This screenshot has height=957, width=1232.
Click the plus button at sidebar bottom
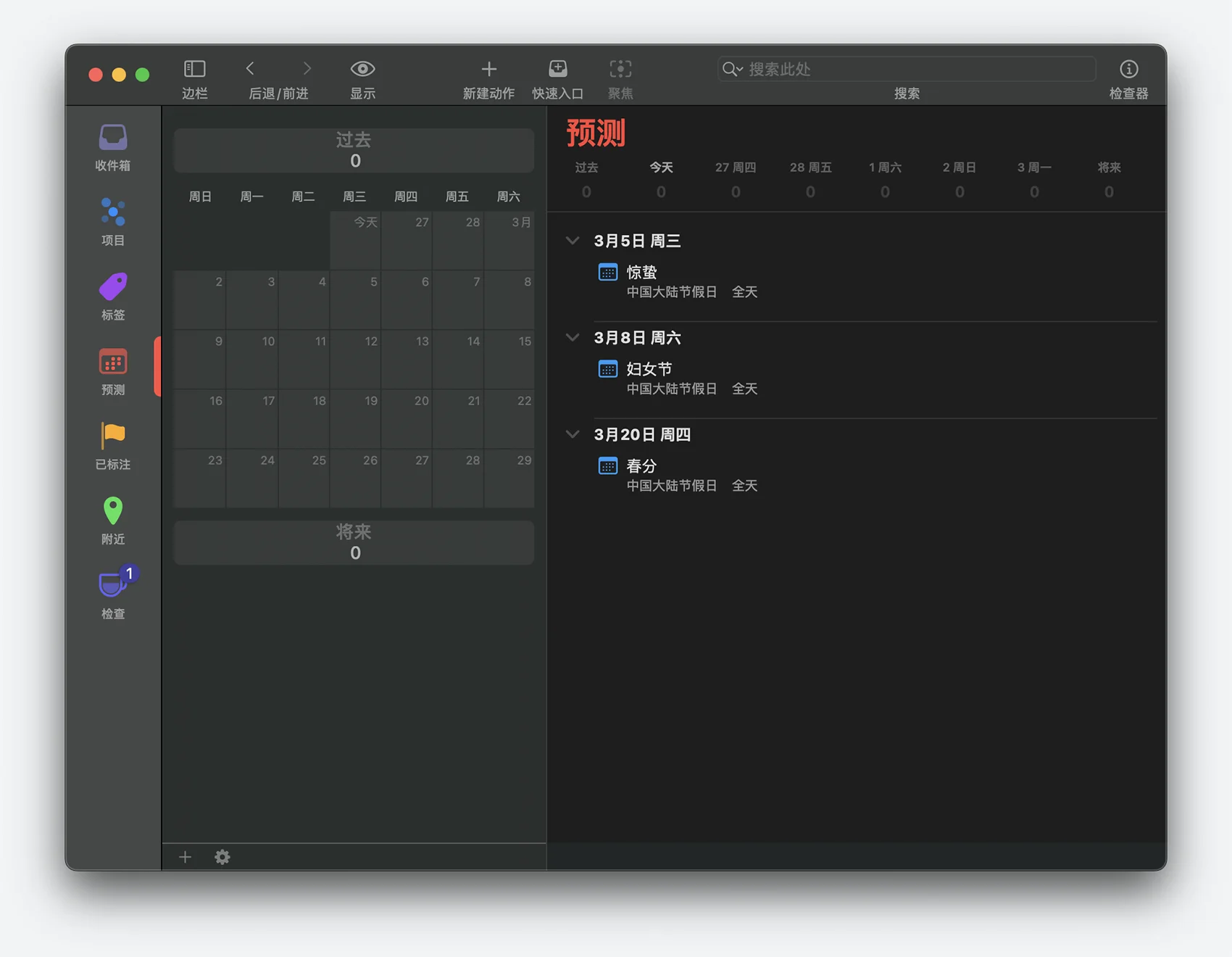coord(185,857)
